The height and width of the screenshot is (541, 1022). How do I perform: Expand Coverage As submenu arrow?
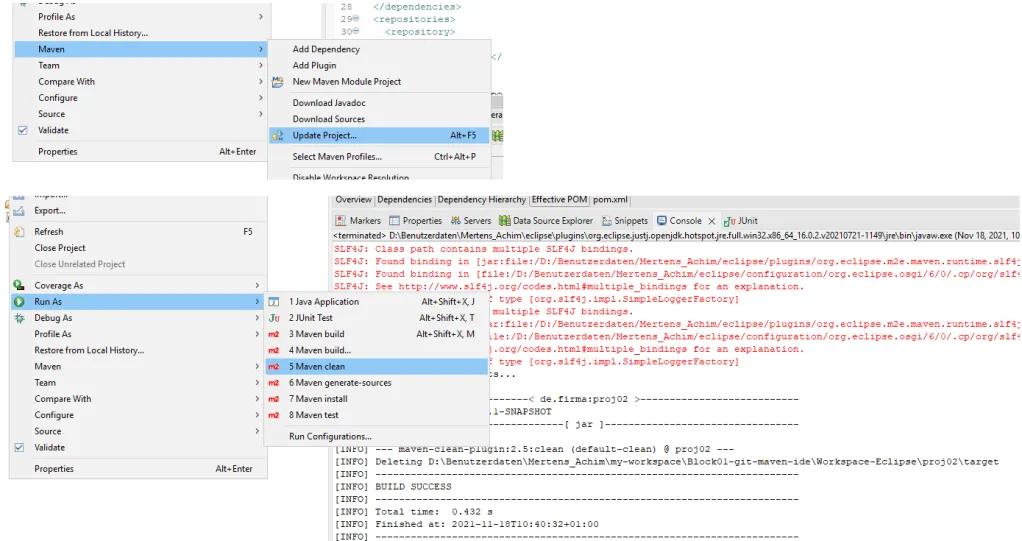coord(257,285)
